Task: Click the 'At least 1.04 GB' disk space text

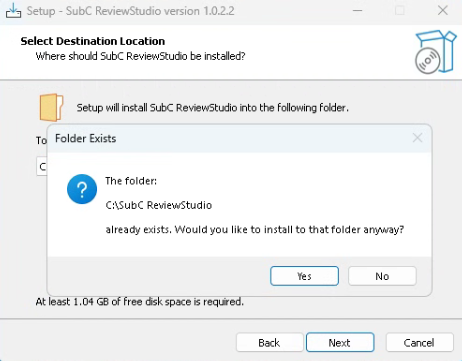Action: coord(140,302)
